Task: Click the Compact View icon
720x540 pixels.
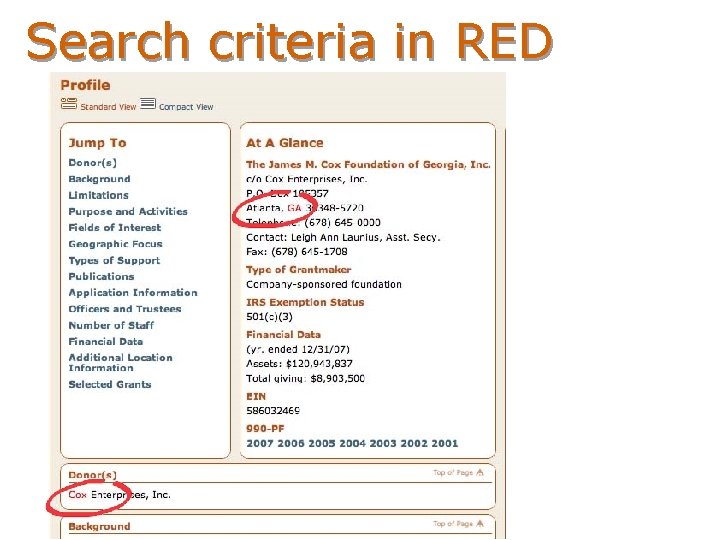Action: [x=148, y=103]
